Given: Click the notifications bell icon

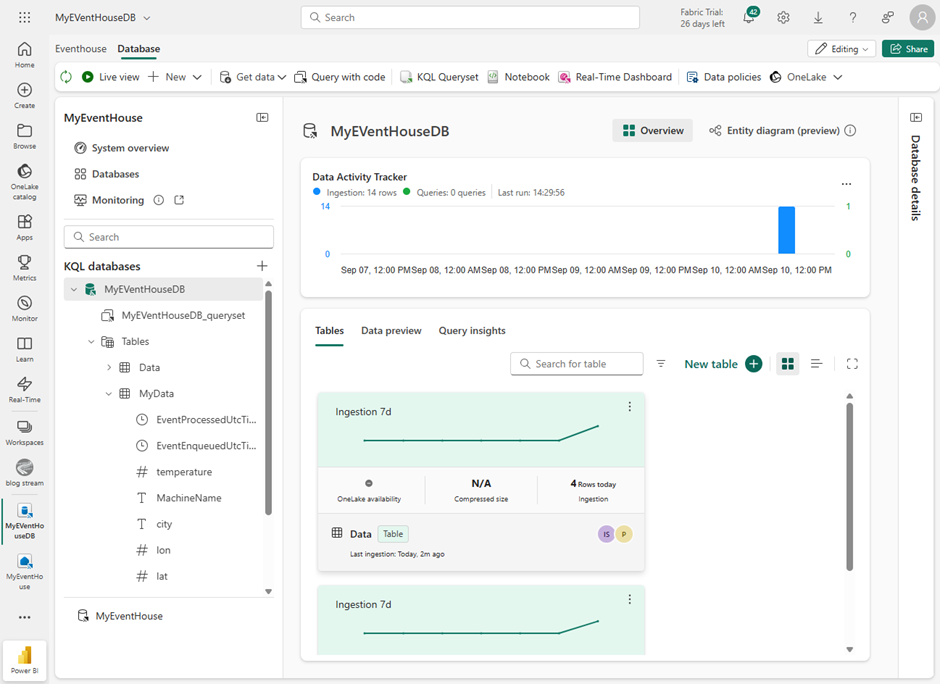Looking at the screenshot, I should (749, 18).
